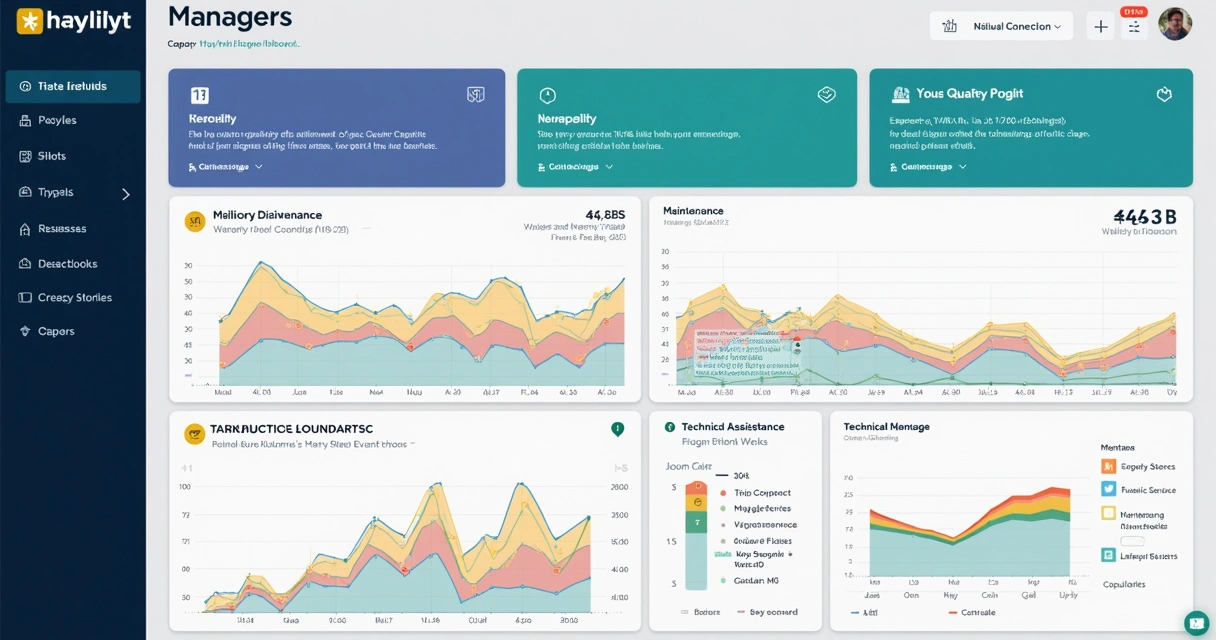Click the Copularles link
Image resolution: width=1216 pixels, height=640 pixels.
(x=1124, y=584)
